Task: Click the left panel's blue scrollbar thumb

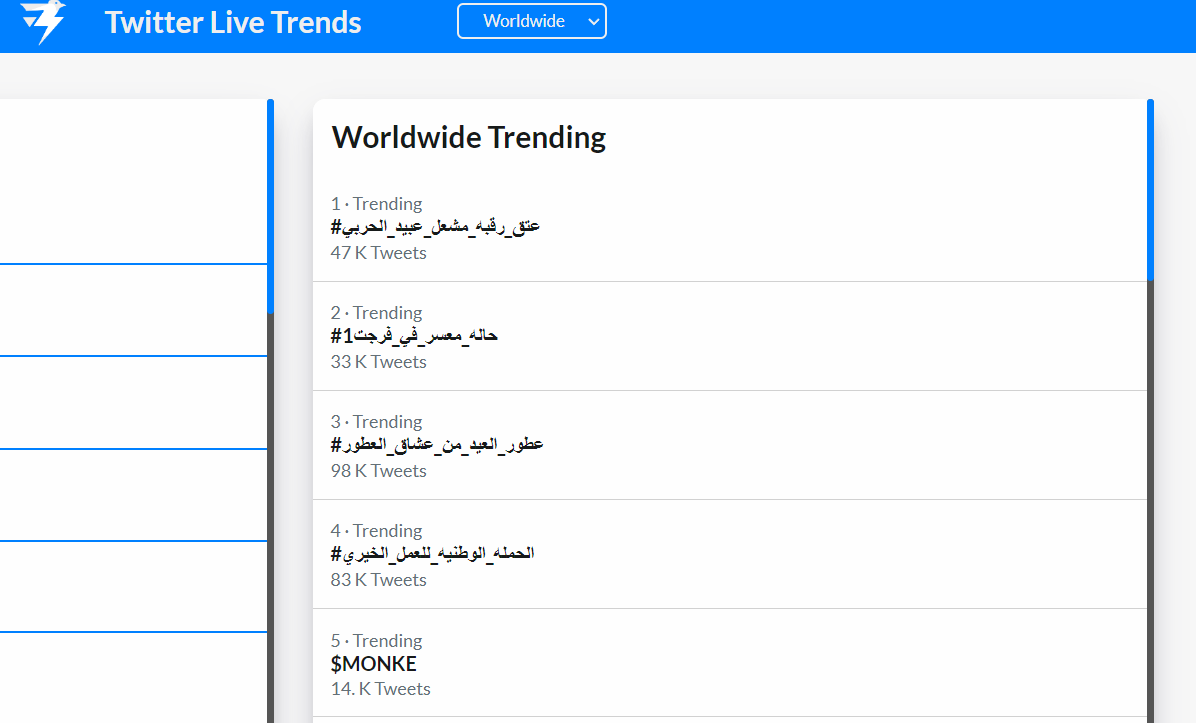Action: click(x=270, y=206)
